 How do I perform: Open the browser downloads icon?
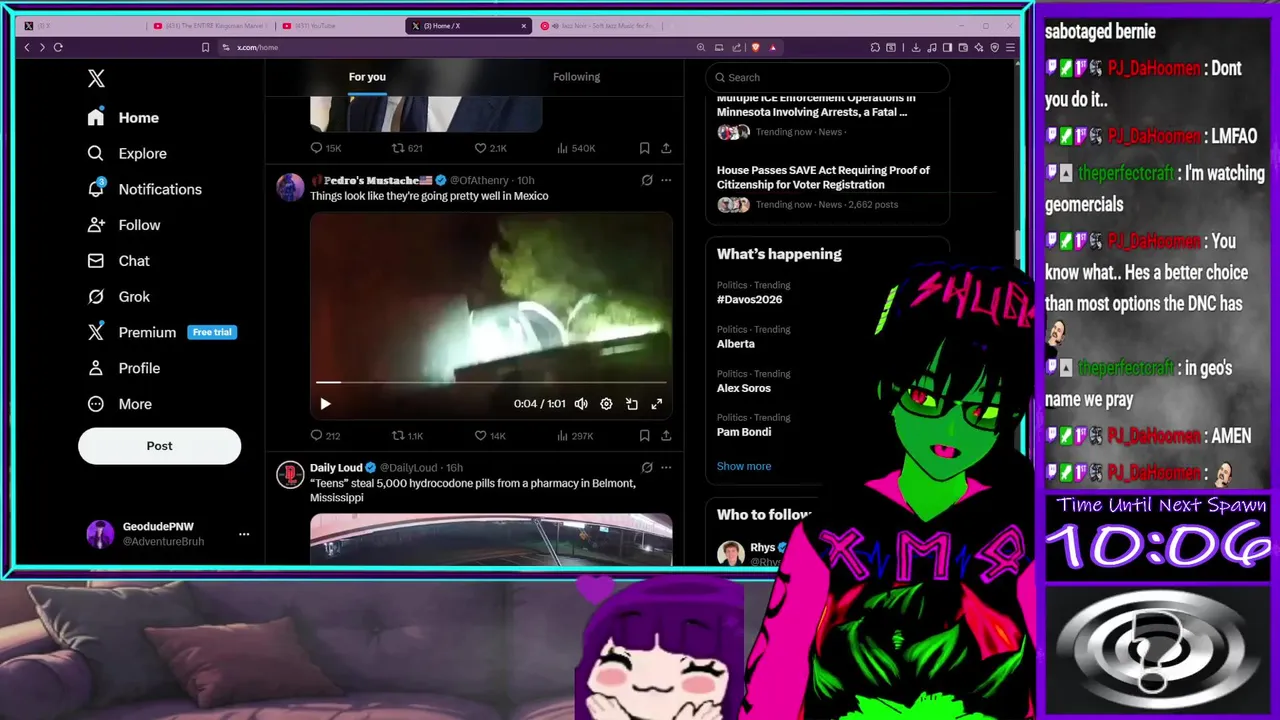[x=917, y=47]
